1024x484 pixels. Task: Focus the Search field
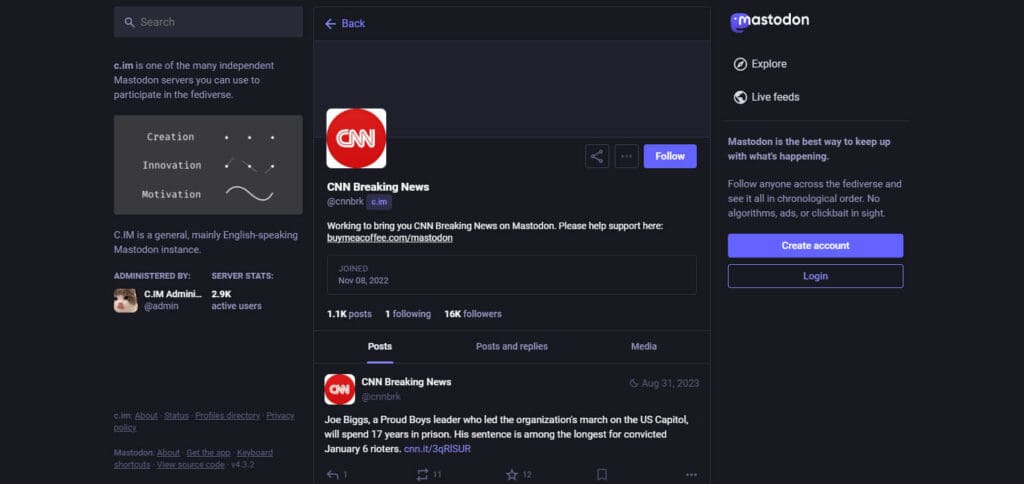[208, 22]
